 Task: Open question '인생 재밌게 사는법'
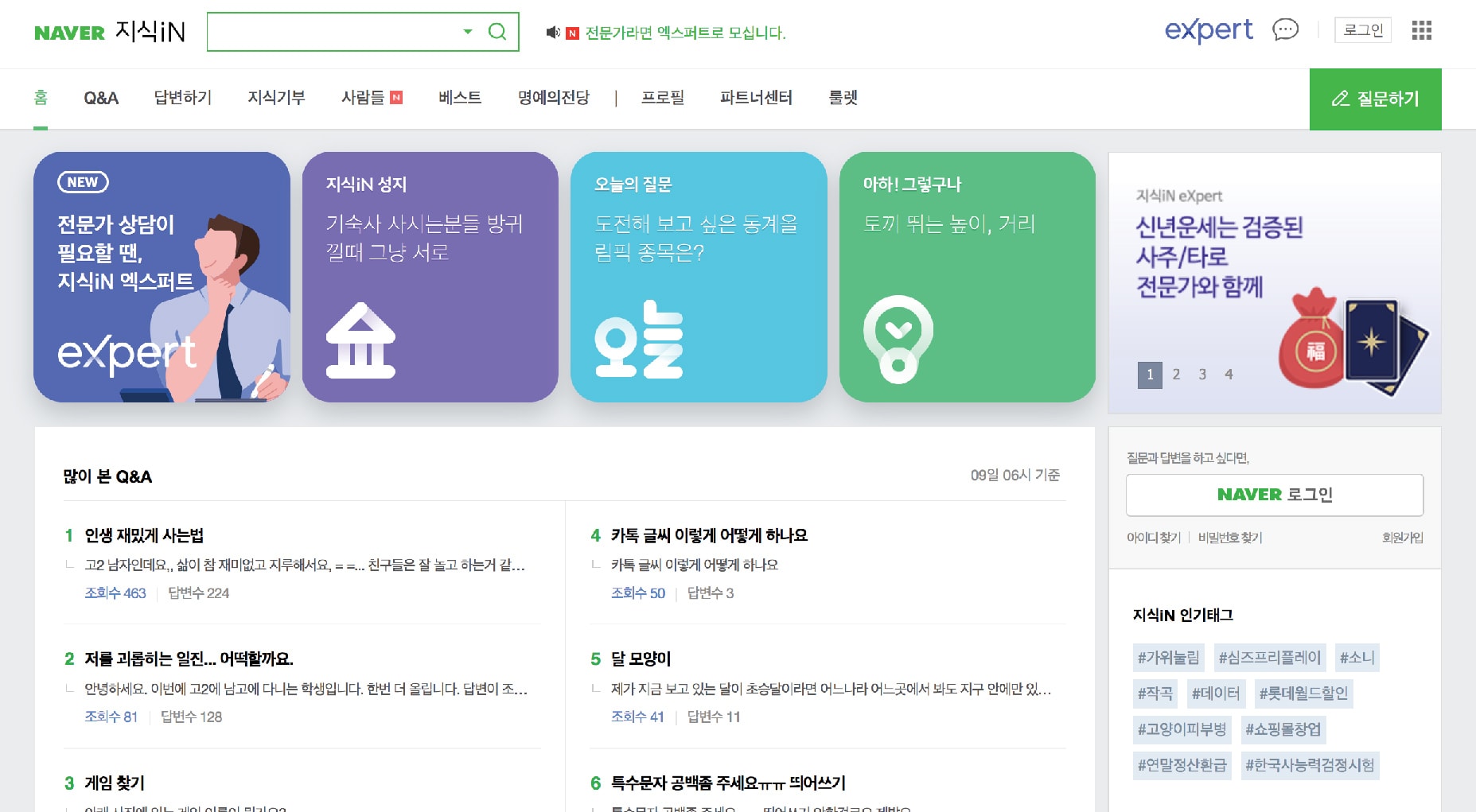tap(144, 535)
